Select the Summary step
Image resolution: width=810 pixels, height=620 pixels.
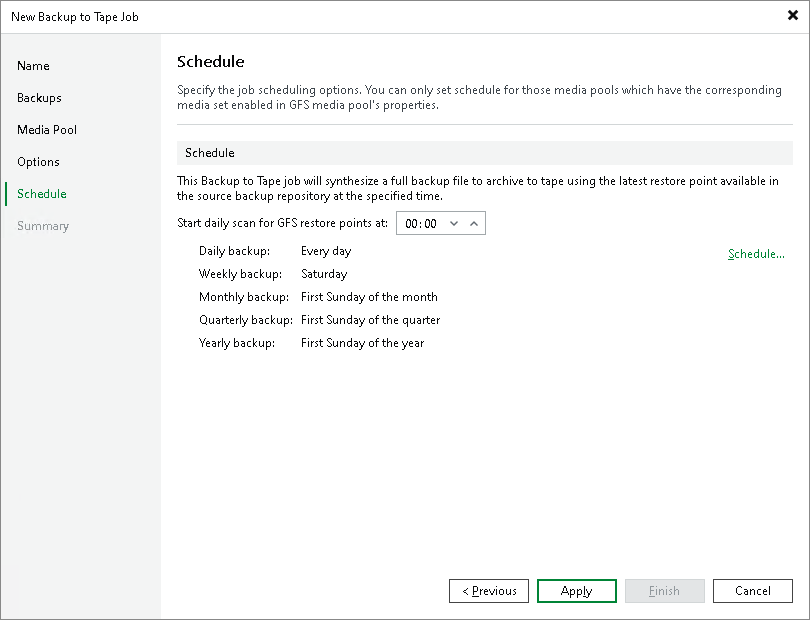pos(43,226)
